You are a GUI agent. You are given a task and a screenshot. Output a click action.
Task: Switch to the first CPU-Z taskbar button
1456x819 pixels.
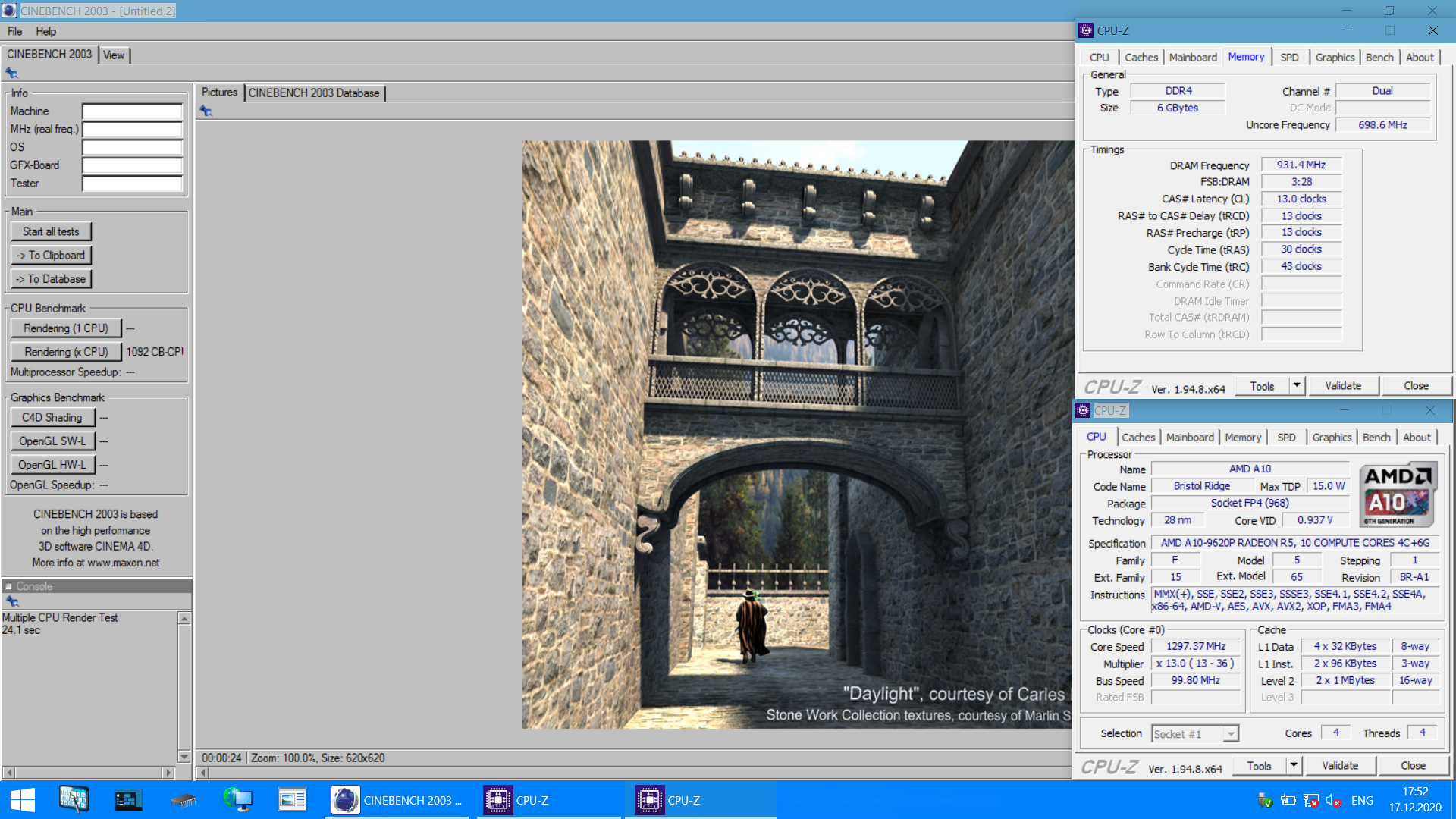(549, 800)
